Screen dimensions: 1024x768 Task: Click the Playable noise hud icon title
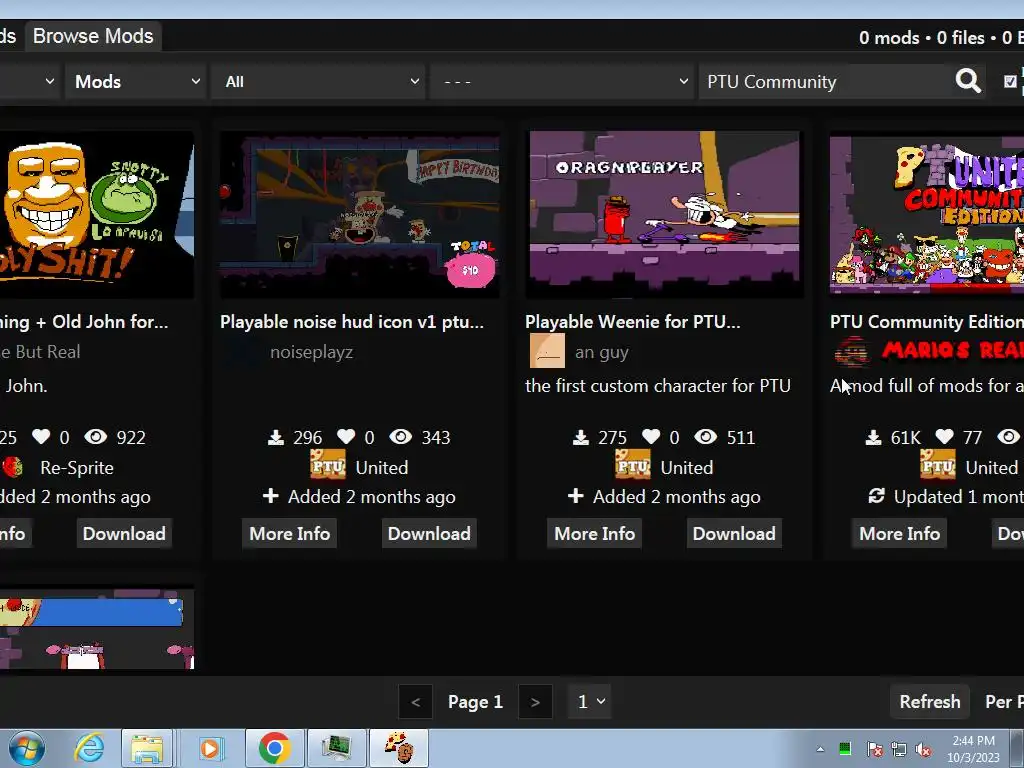(x=352, y=321)
